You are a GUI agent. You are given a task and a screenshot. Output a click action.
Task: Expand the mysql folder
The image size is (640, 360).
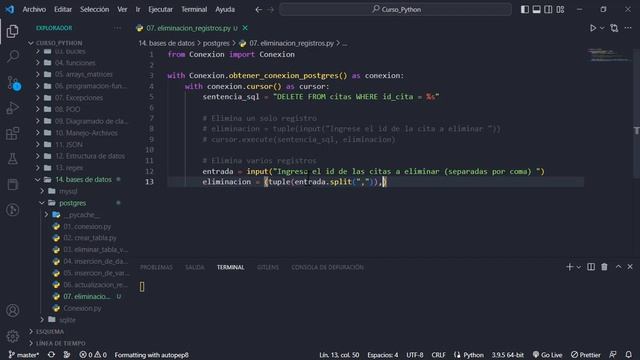point(68,191)
